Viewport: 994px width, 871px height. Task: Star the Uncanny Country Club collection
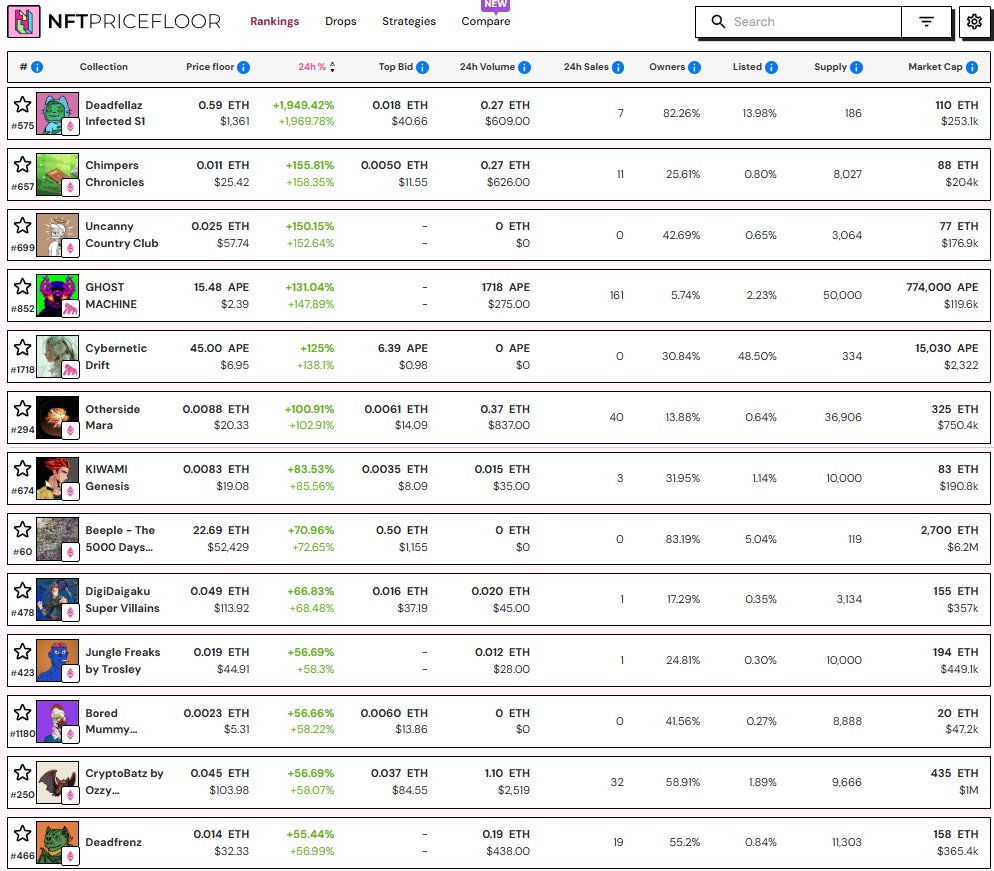click(22, 225)
